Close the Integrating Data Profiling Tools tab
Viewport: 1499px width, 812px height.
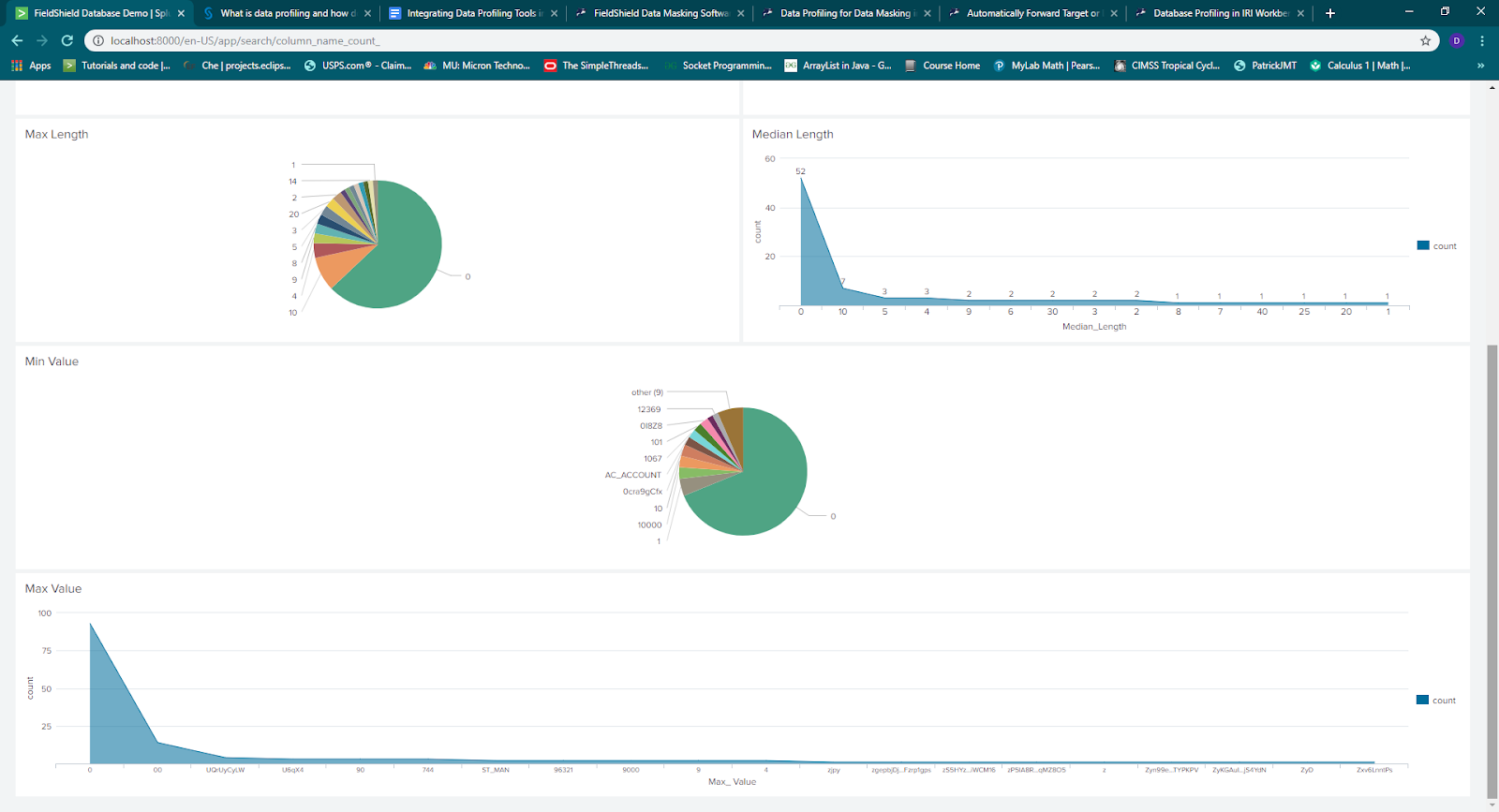(555, 13)
